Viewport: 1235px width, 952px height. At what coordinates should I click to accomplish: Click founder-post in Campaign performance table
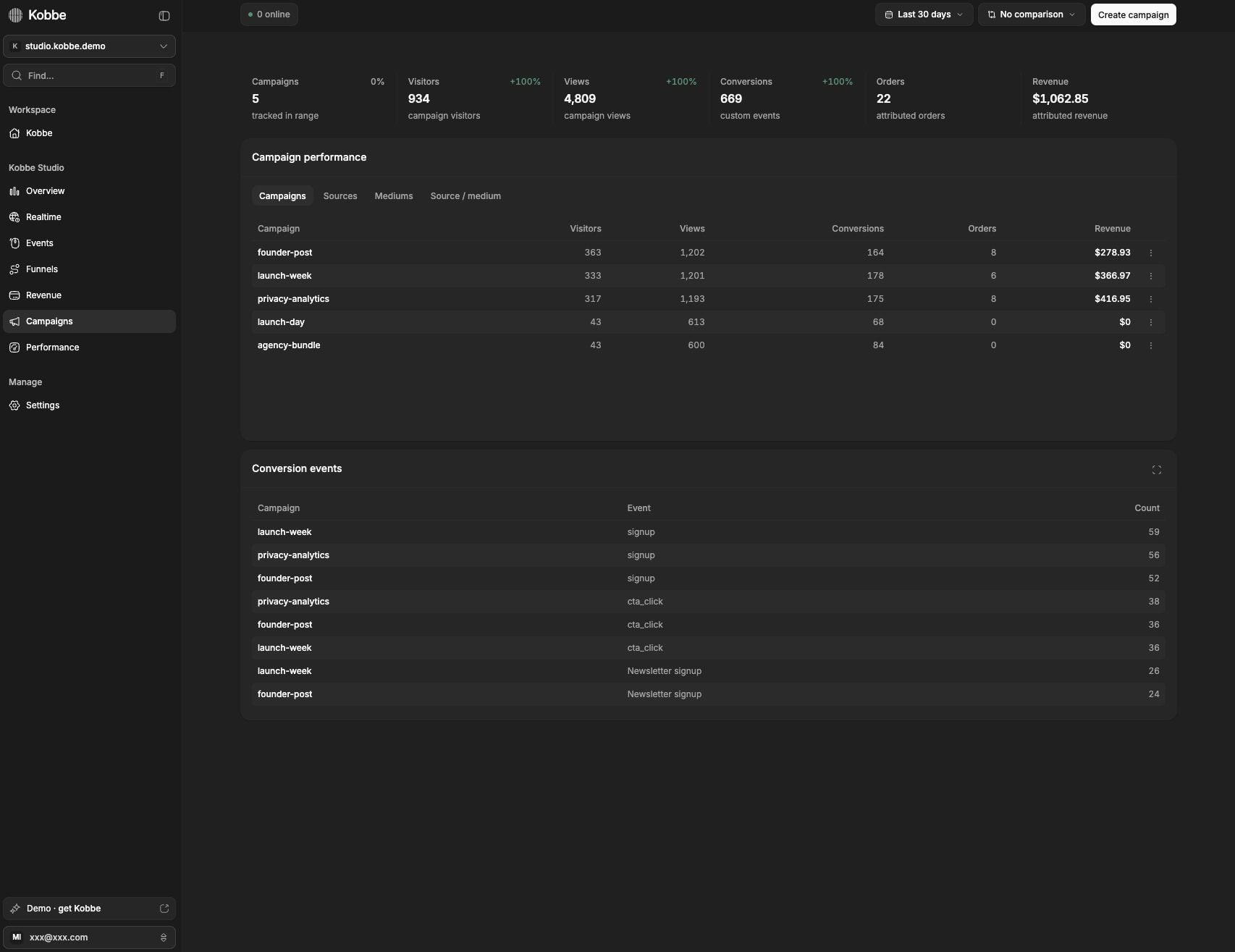pos(284,253)
